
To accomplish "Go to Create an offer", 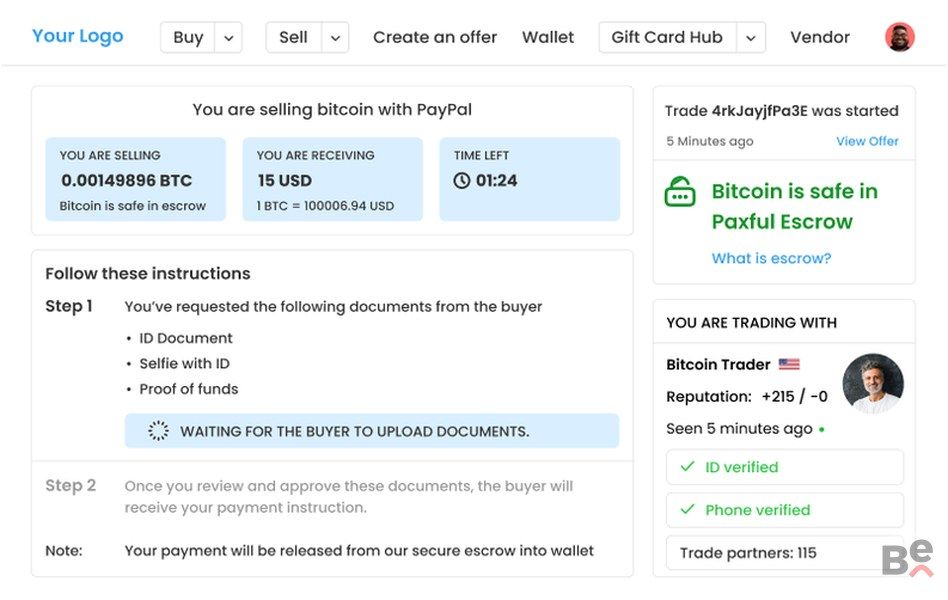I will pos(435,37).
